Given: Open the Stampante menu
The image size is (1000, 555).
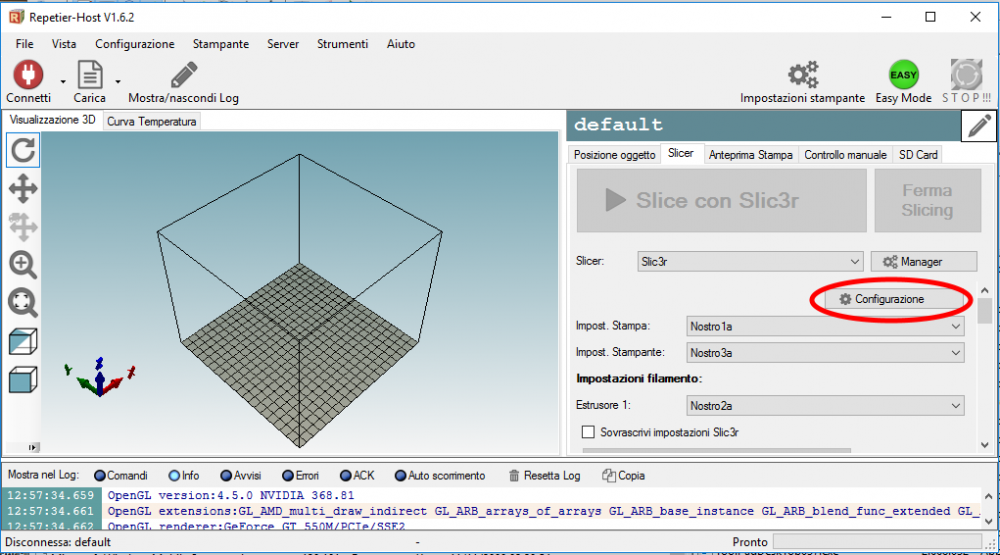Looking at the screenshot, I should (x=220, y=44).
